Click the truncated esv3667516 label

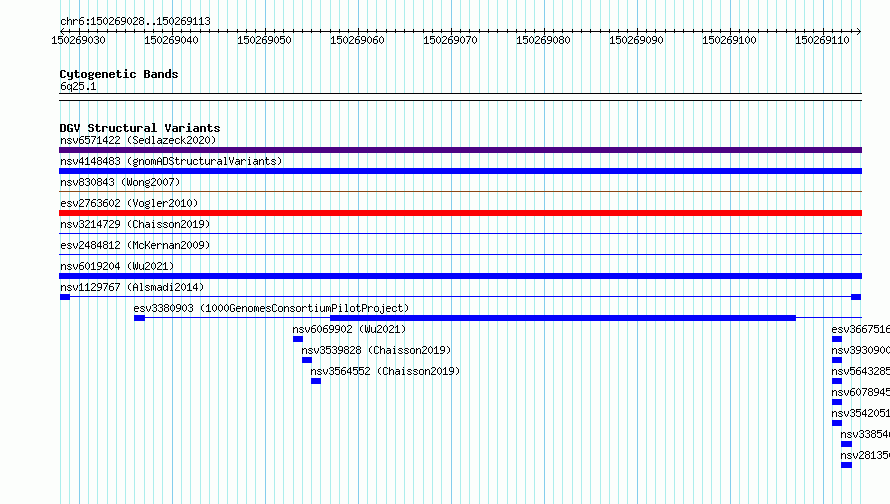point(860,329)
